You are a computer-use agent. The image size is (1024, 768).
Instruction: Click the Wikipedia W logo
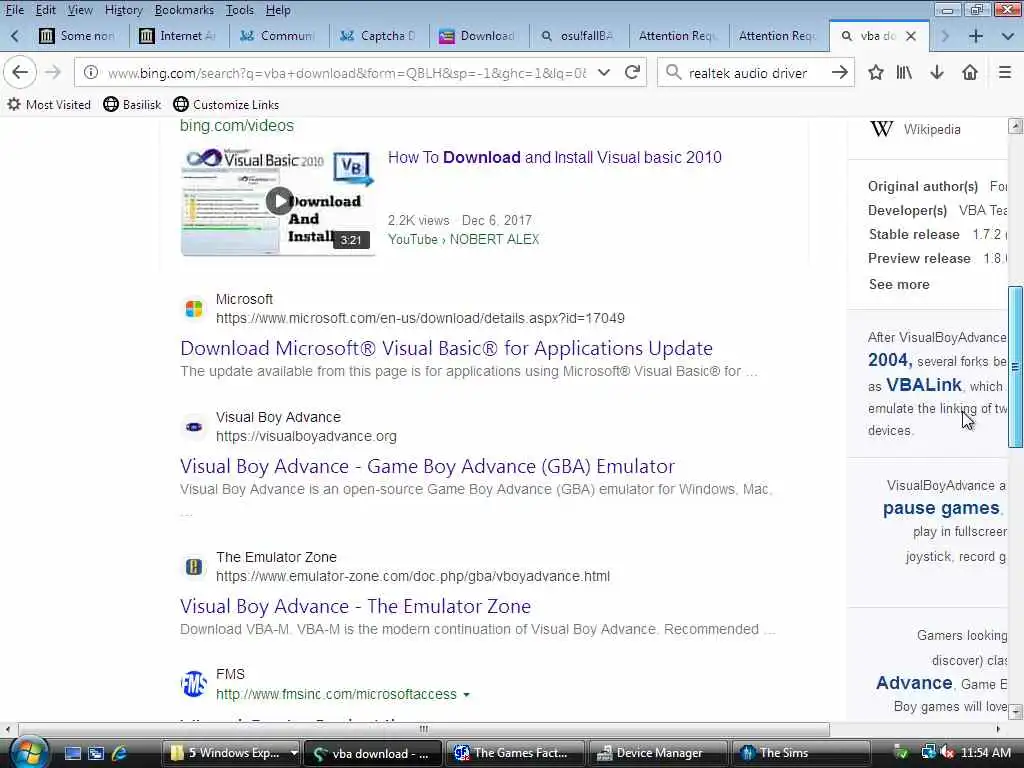pyautogui.click(x=881, y=129)
